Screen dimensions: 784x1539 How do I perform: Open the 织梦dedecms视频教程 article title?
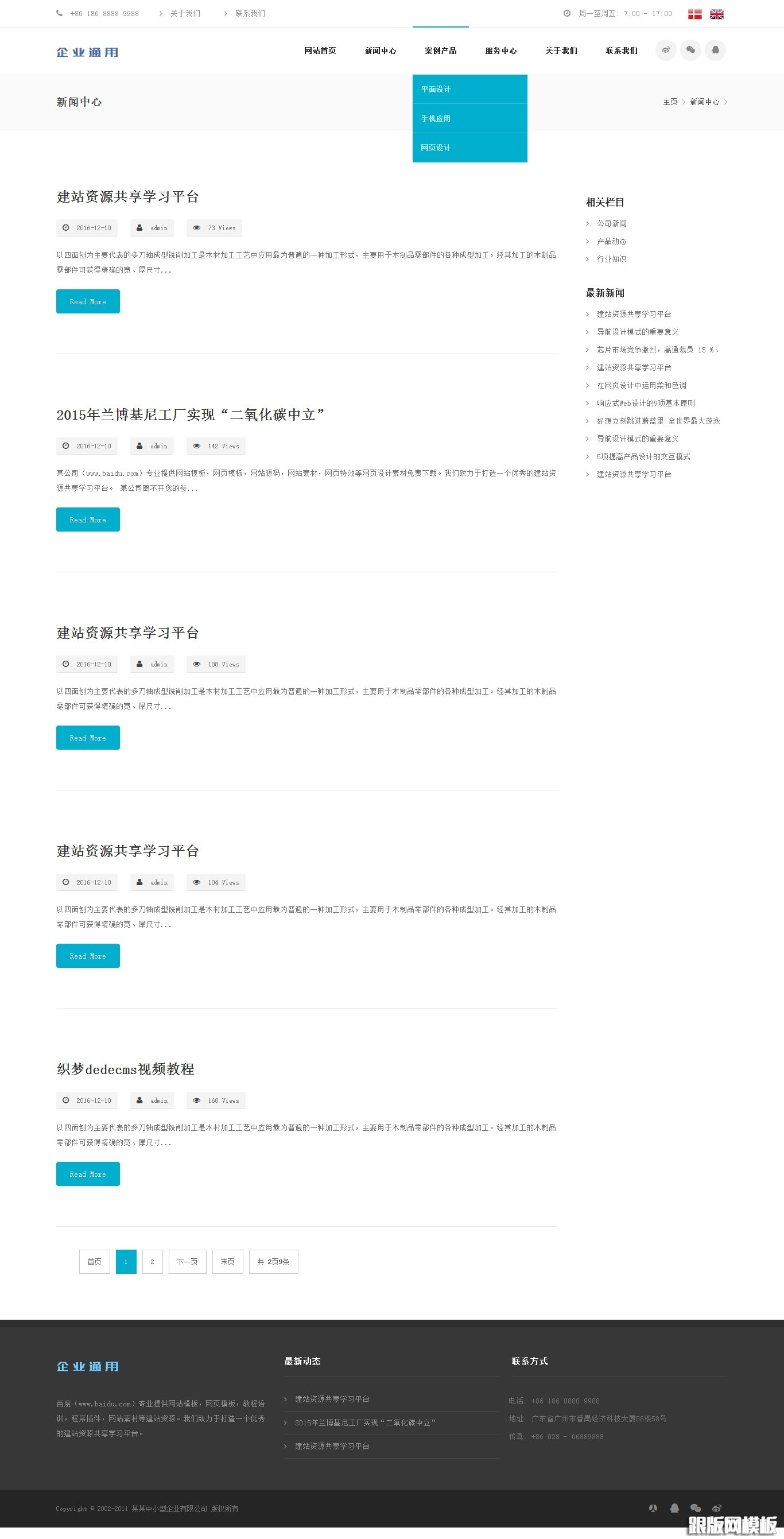(x=125, y=1069)
